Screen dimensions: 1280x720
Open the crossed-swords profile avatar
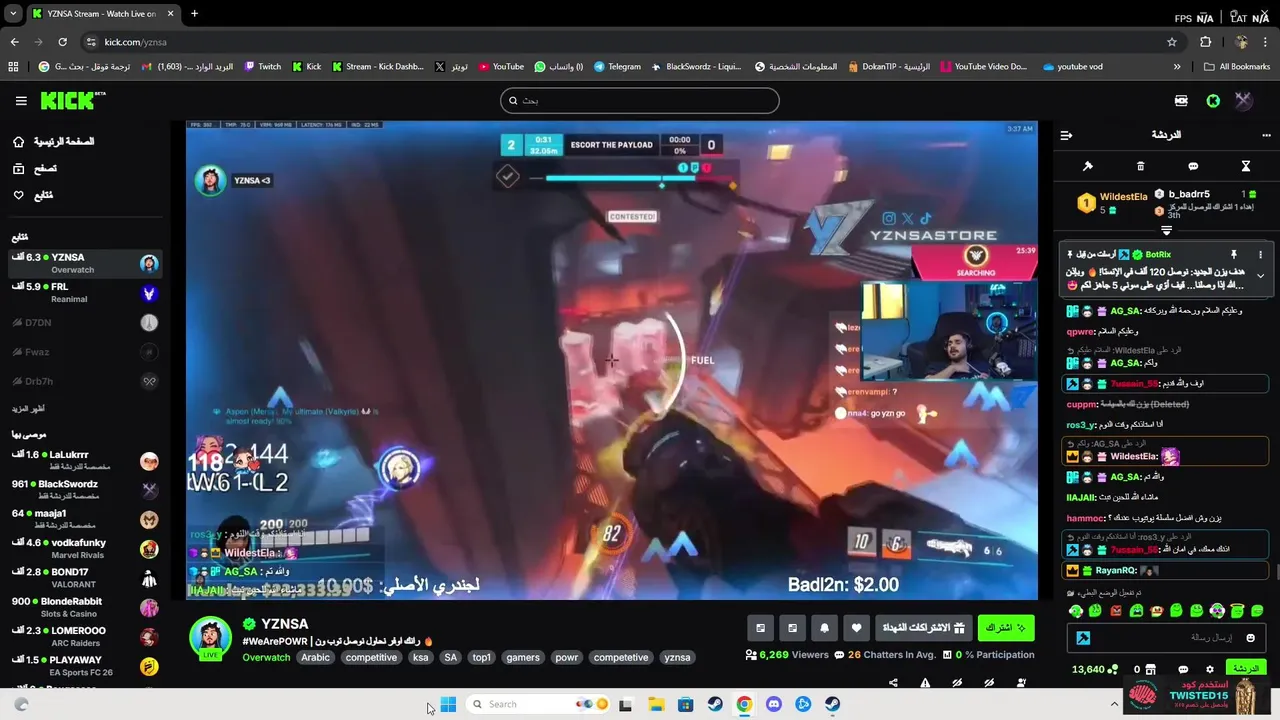(1243, 101)
